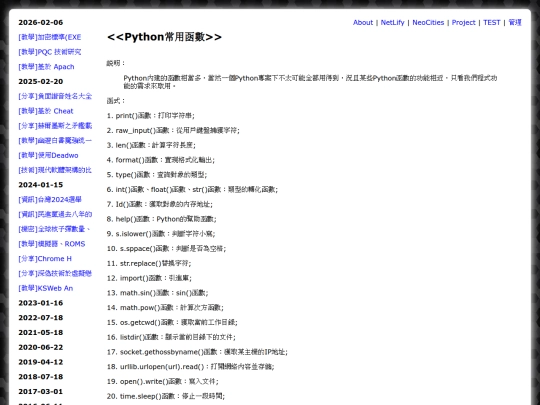Screen dimensions: 540x405
Task: Click the print() function line
Action: pos(150,116)
